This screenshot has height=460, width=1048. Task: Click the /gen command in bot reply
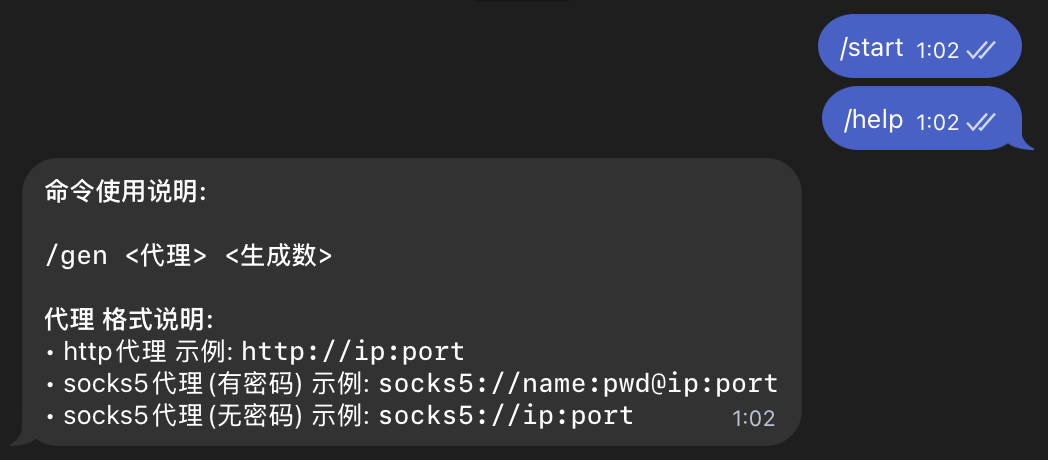point(77,256)
